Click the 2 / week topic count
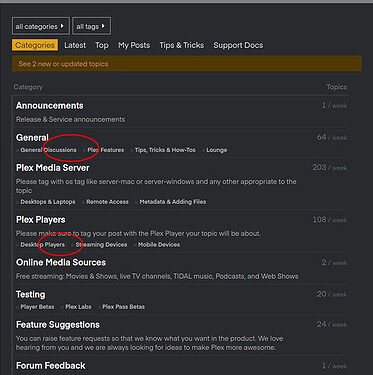Image resolution: width=373 pixels, height=375 pixels. pyautogui.click(x=334, y=263)
